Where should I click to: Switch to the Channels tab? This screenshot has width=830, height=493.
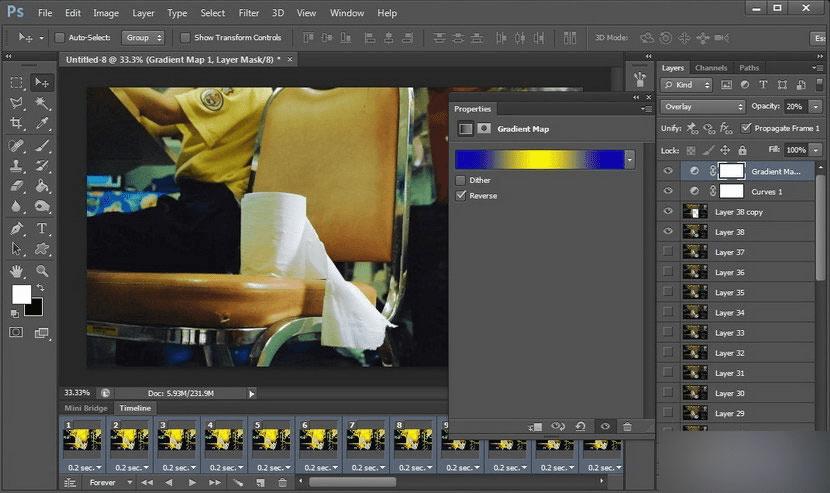click(x=711, y=68)
